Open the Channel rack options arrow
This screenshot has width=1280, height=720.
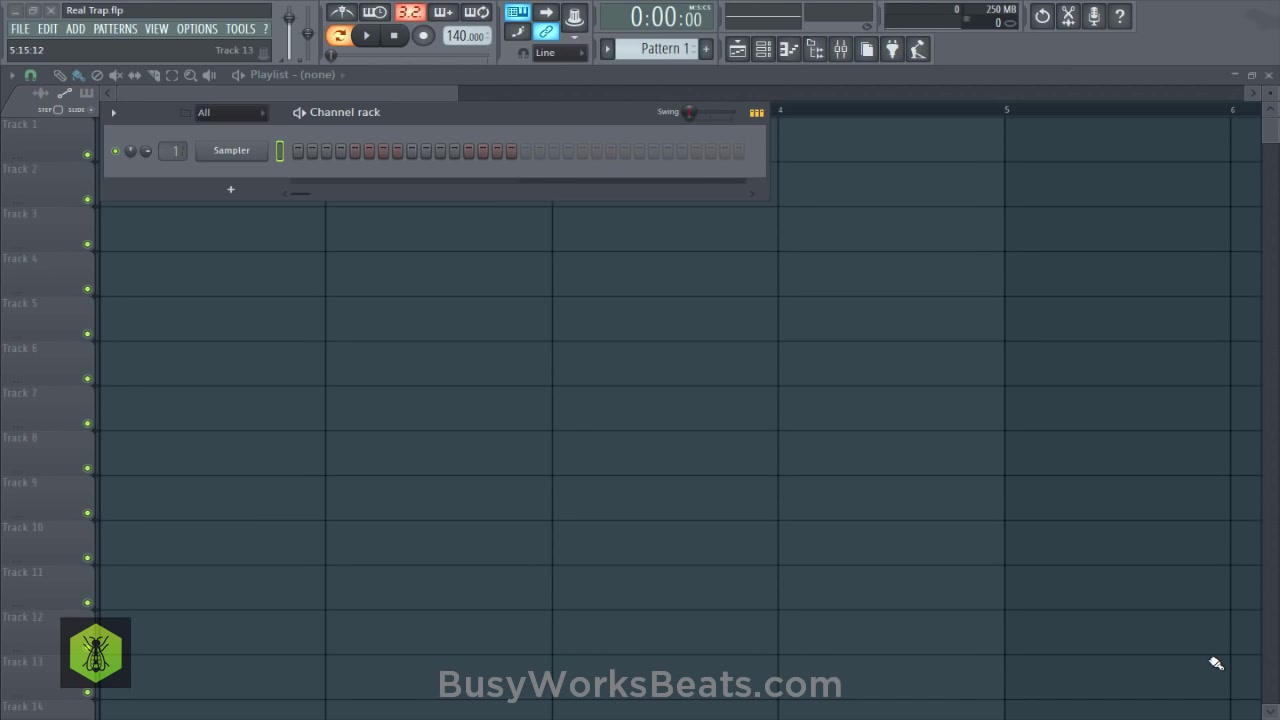pos(113,113)
